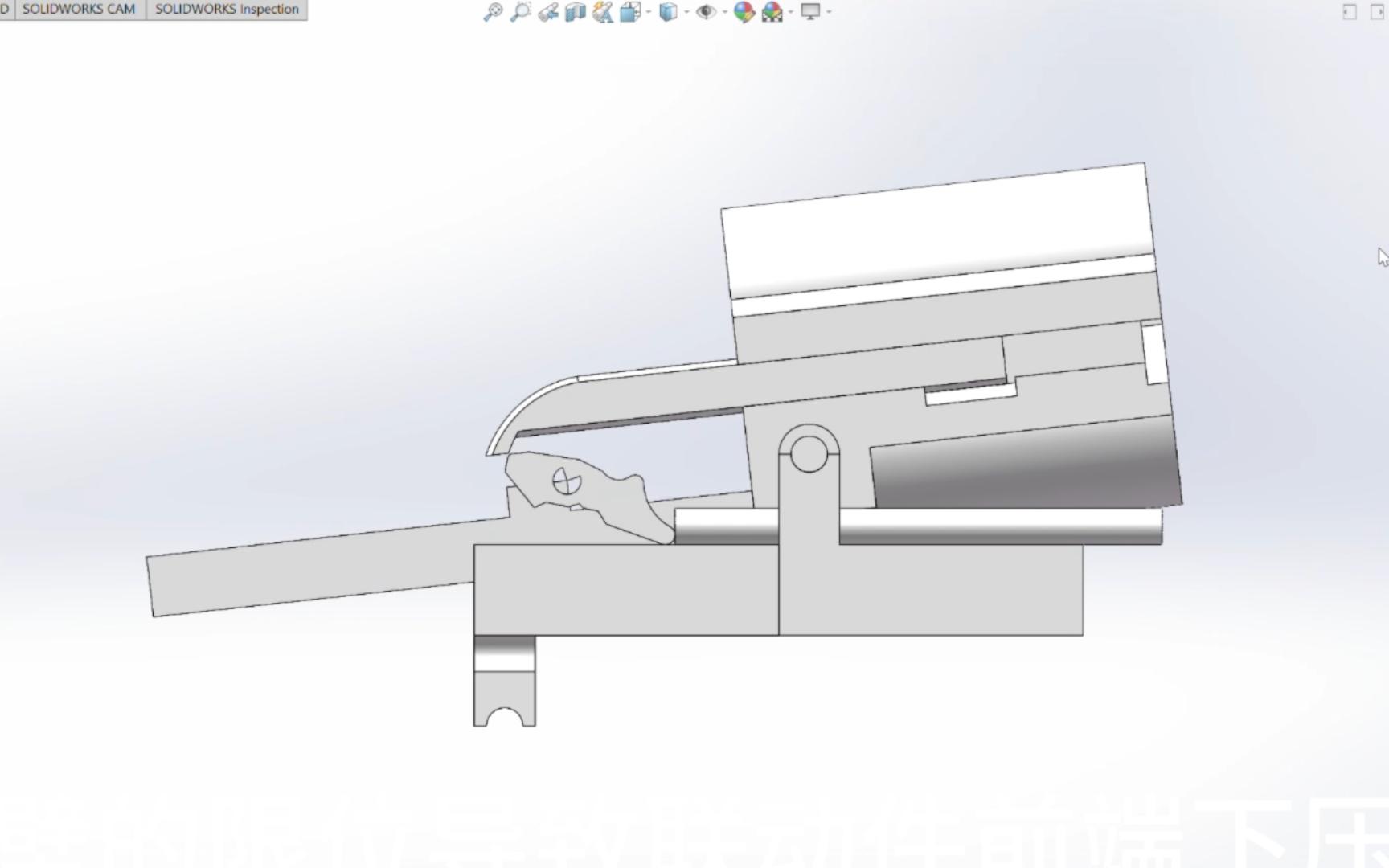Switch to the SOLIDWORKS CAM tab
The height and width of the screenshot is (868, 1389).
click(79, 10)
